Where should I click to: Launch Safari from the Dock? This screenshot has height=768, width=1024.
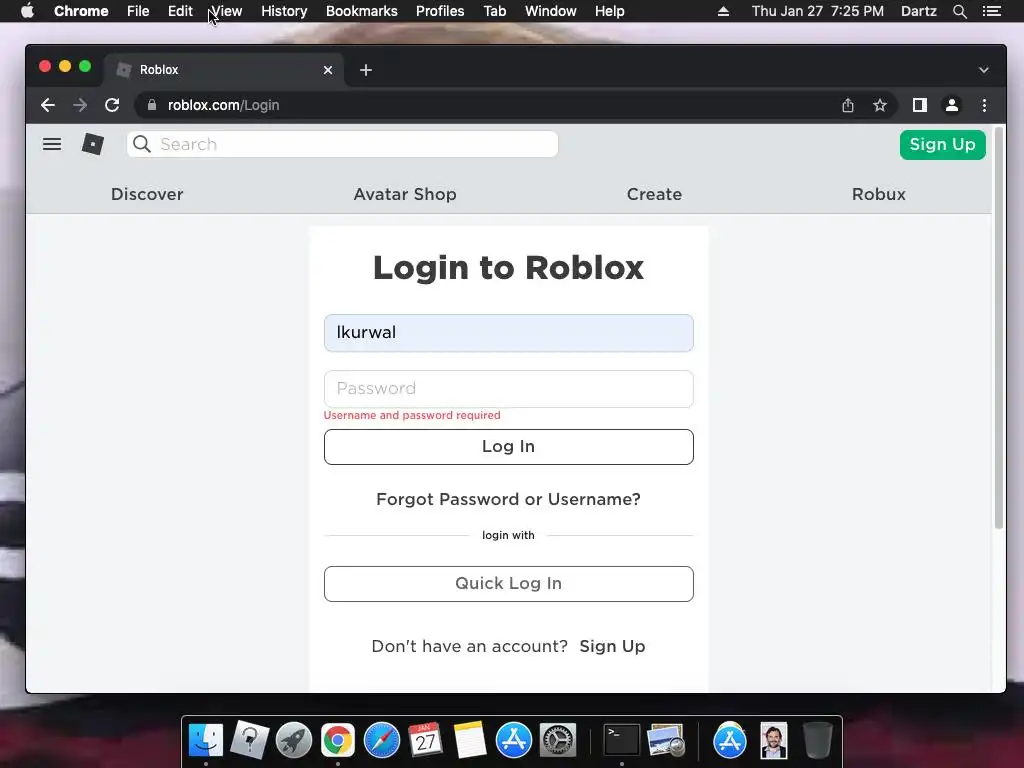(x=381, y=741)
